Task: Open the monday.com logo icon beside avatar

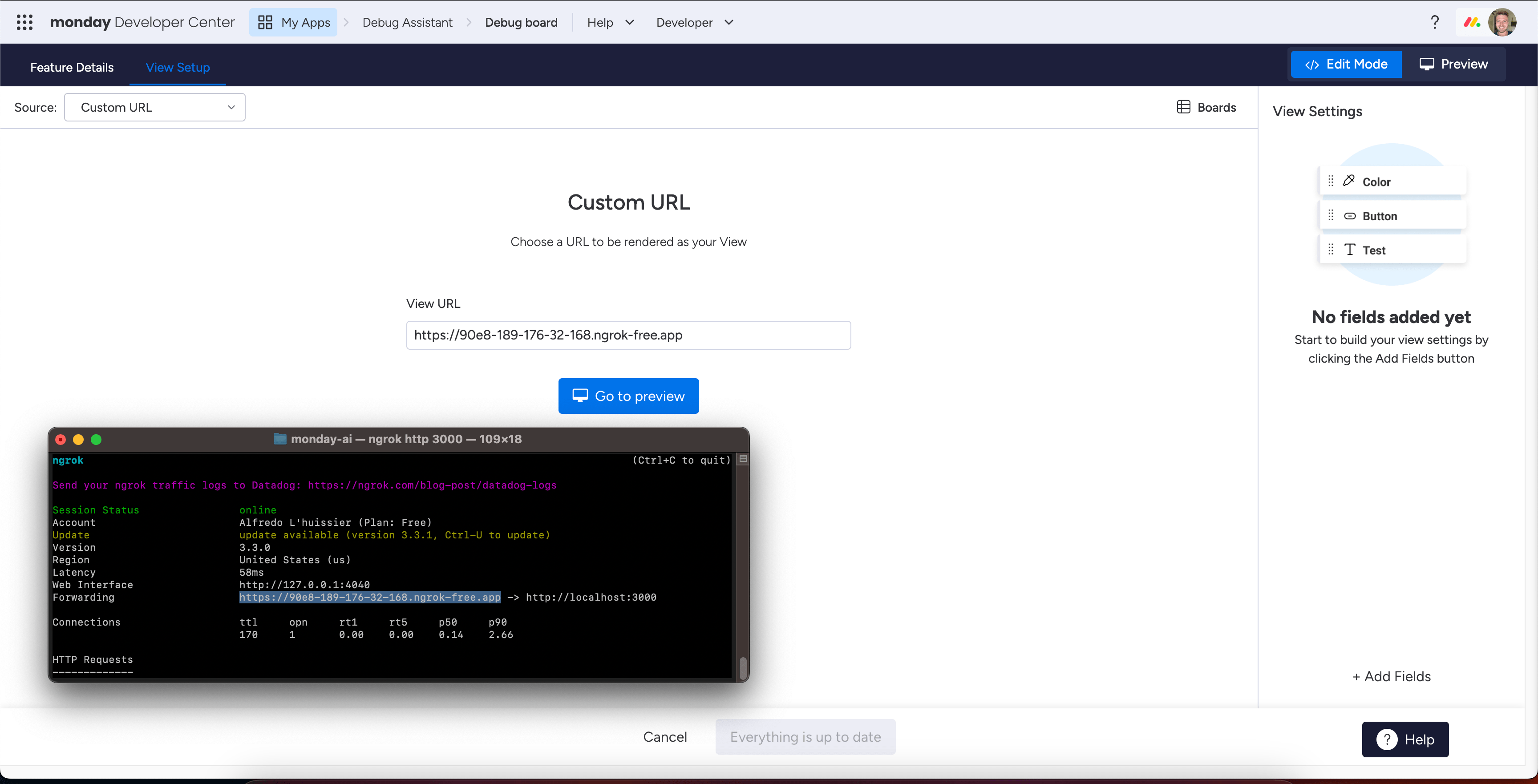Action: click(x=1472, y=22)
